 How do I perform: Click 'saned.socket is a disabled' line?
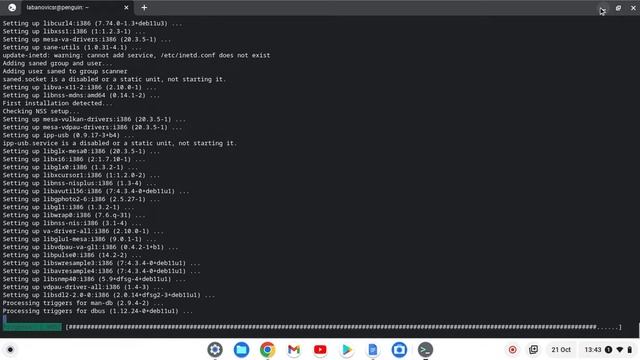point(114,79)
